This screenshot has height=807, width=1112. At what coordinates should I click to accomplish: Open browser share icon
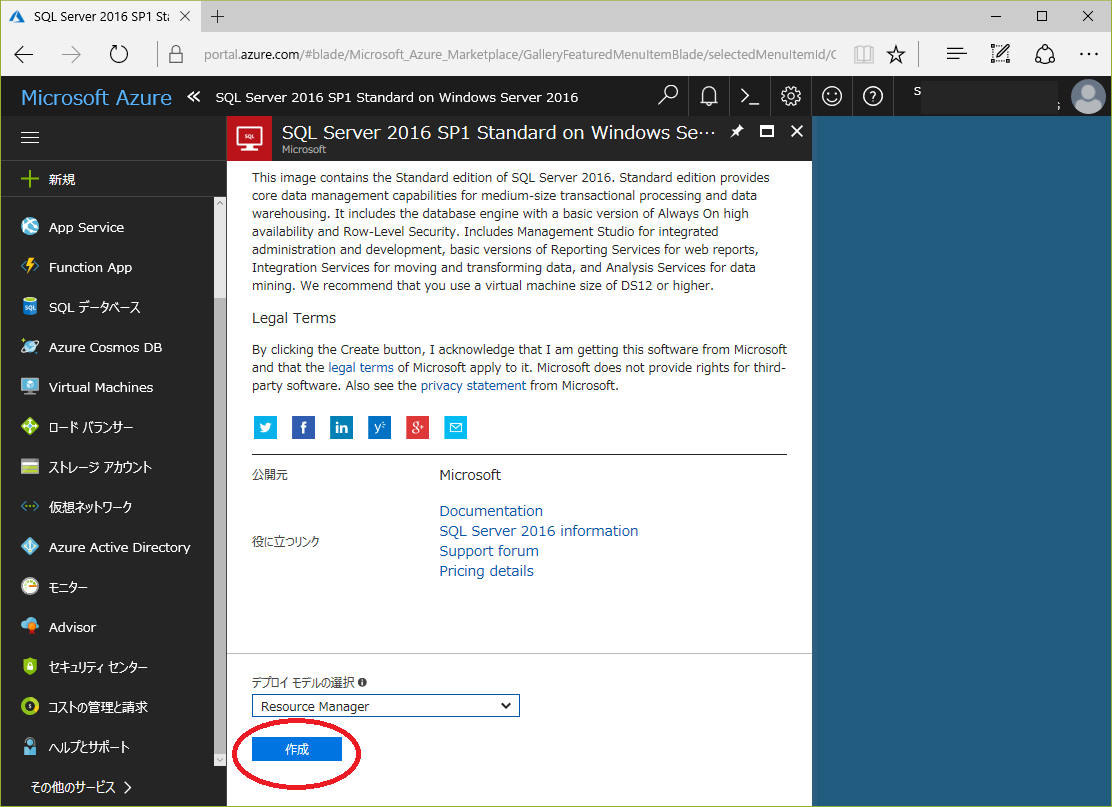click(x=1045, y=54)
